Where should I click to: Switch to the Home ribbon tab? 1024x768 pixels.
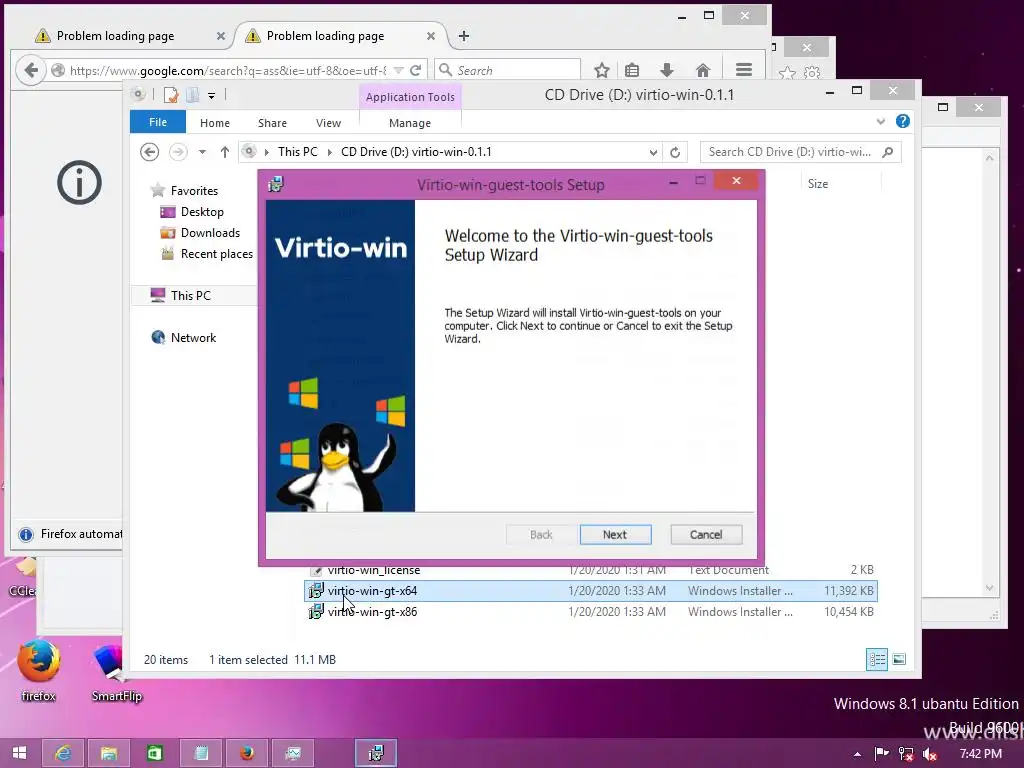coord(215,123)
